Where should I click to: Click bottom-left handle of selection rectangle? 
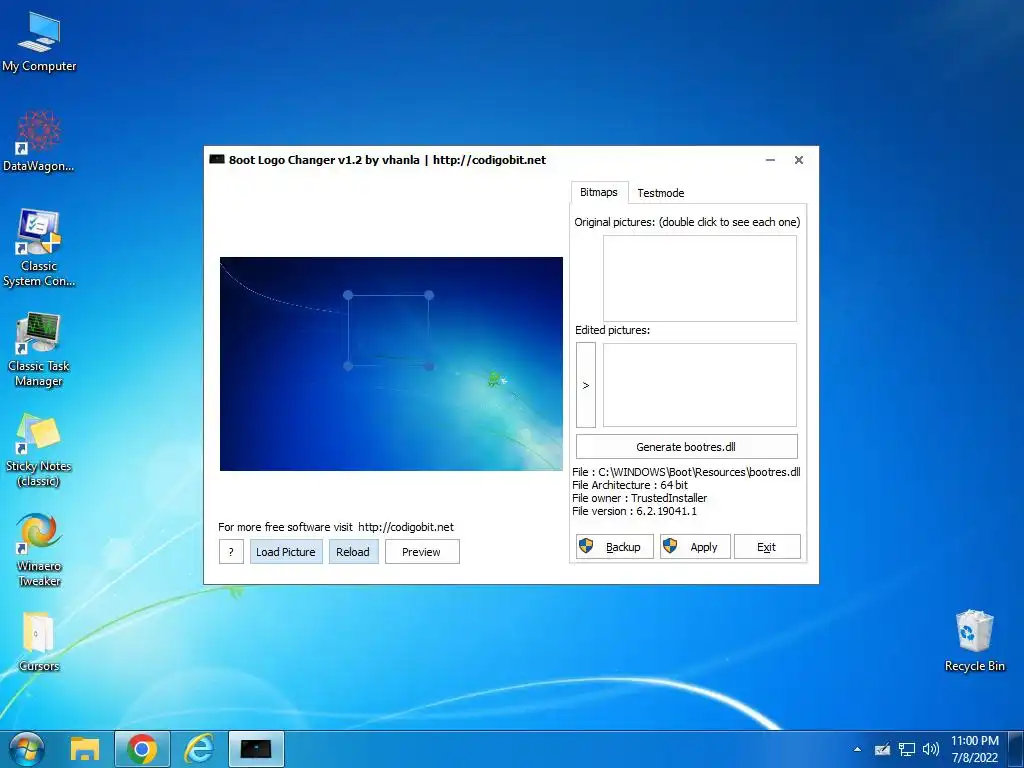tap(348, 366)
